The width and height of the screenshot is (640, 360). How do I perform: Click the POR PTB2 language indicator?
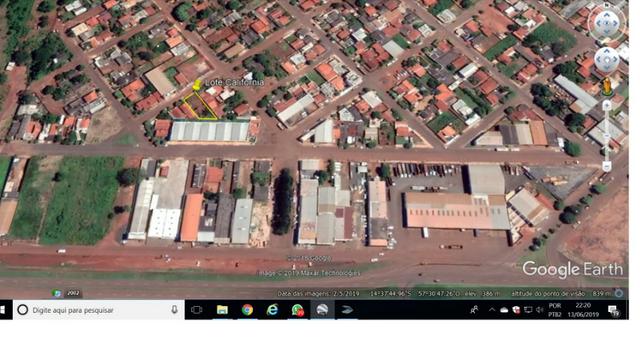pos(555,310)
